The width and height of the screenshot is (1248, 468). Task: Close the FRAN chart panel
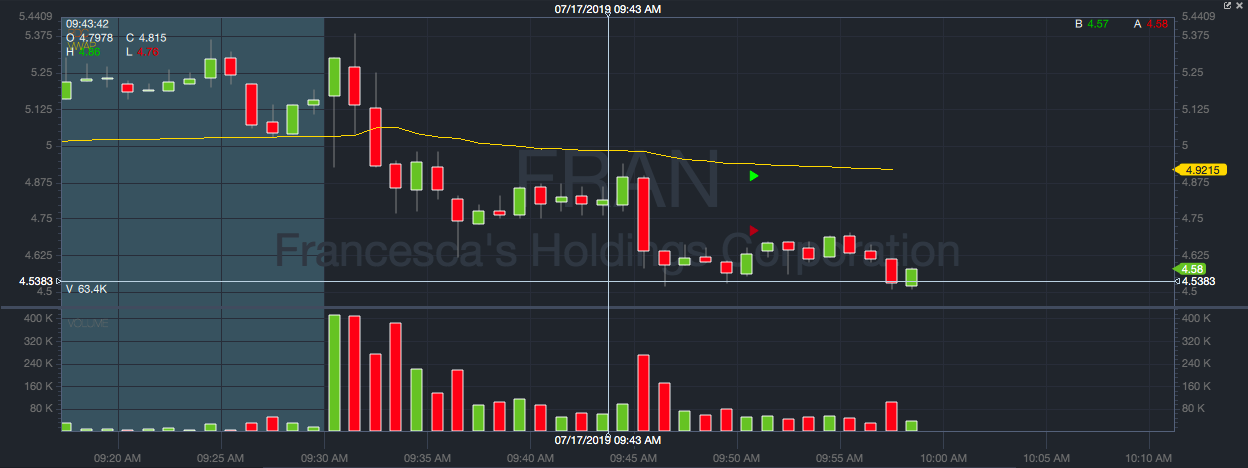1239,5
